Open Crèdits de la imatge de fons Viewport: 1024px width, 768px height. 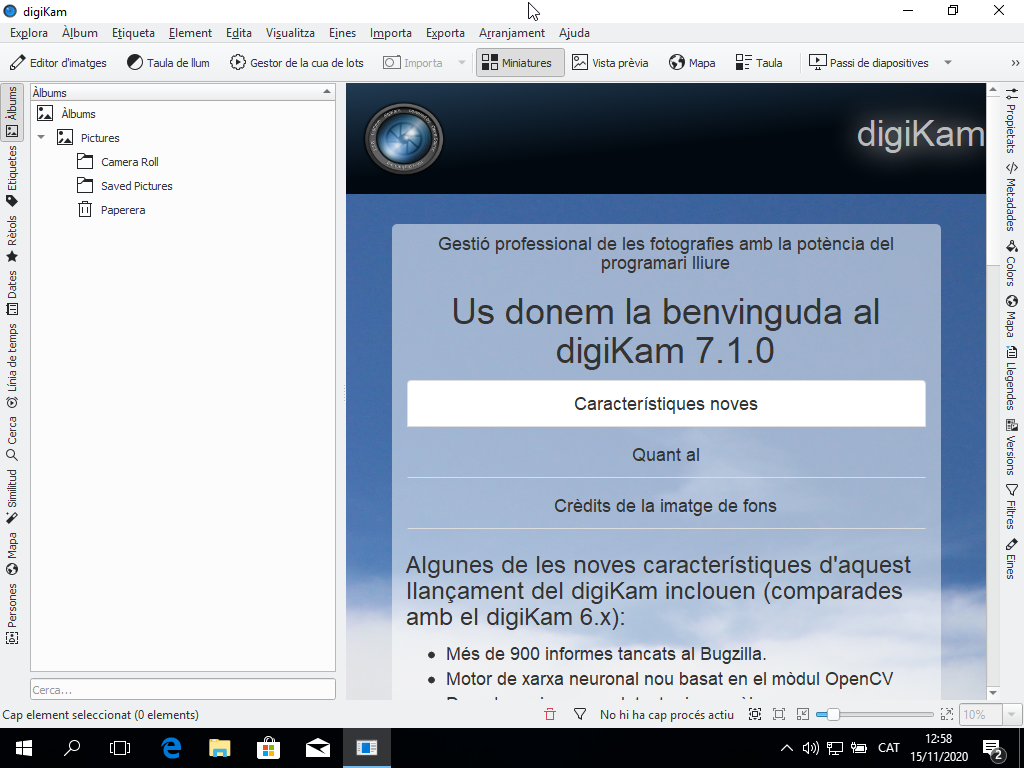[666, 505]
